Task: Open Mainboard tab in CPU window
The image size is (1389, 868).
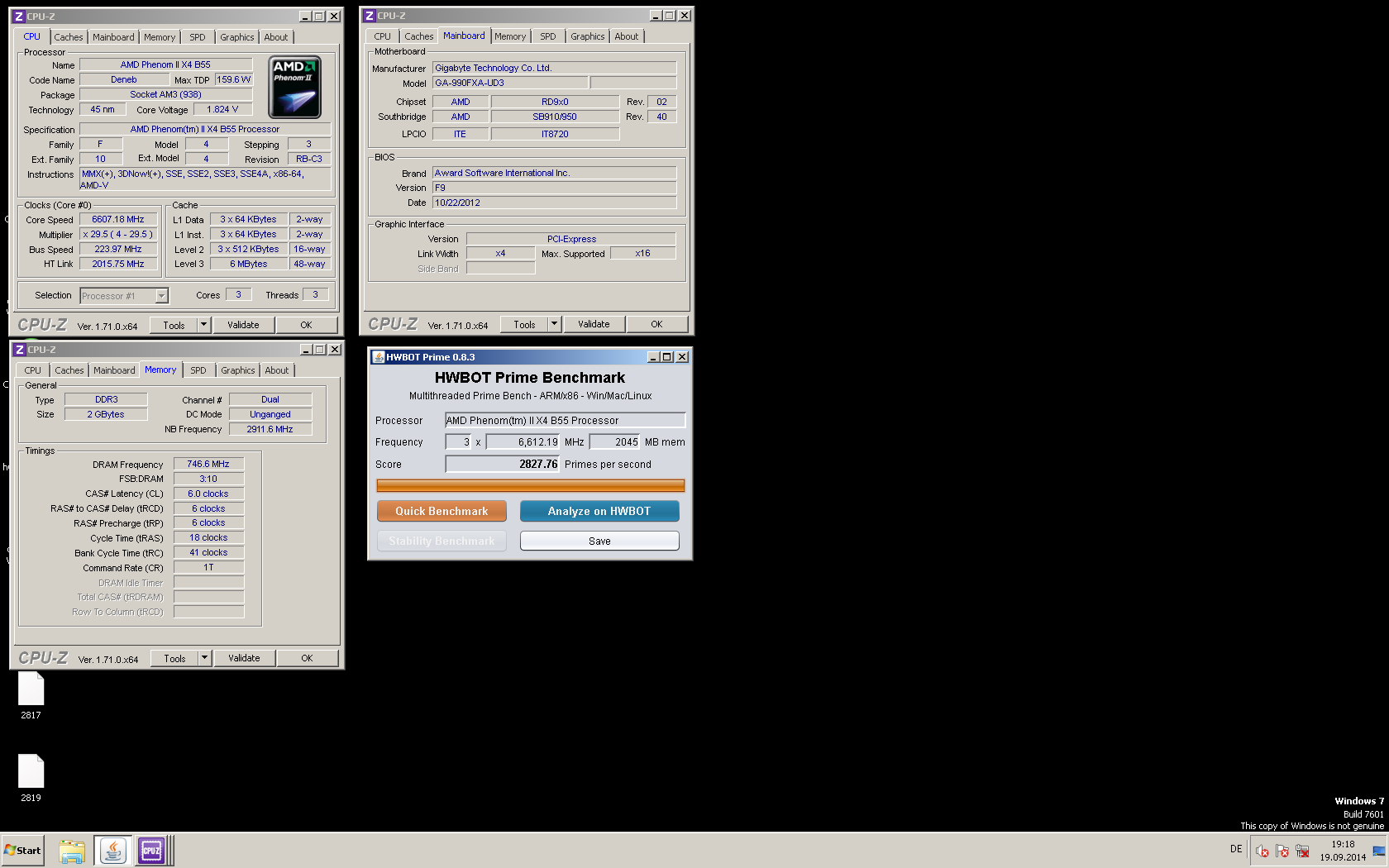Action: [x=113, y=37]
